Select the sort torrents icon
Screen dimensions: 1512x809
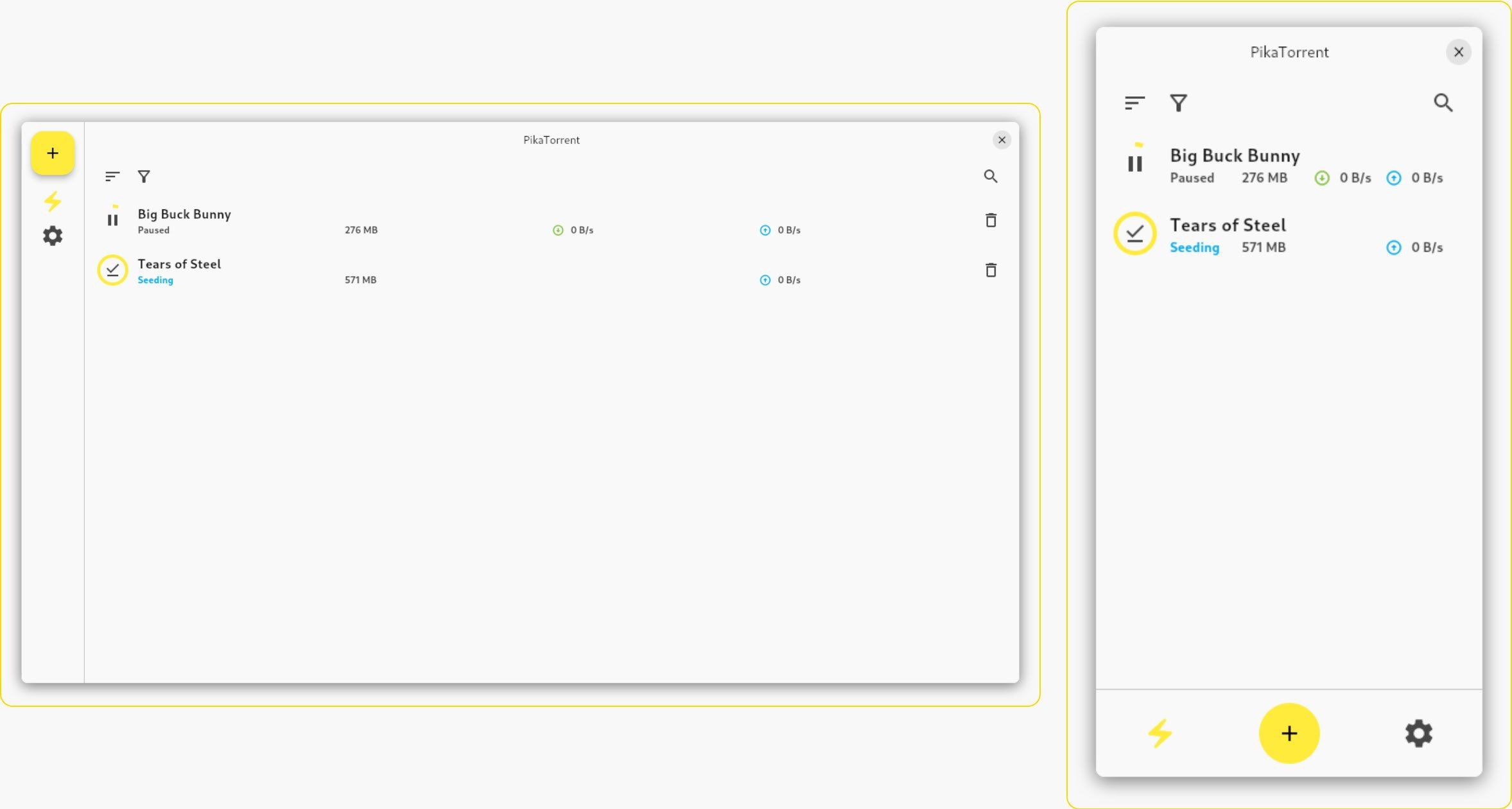tap(113, 176)
